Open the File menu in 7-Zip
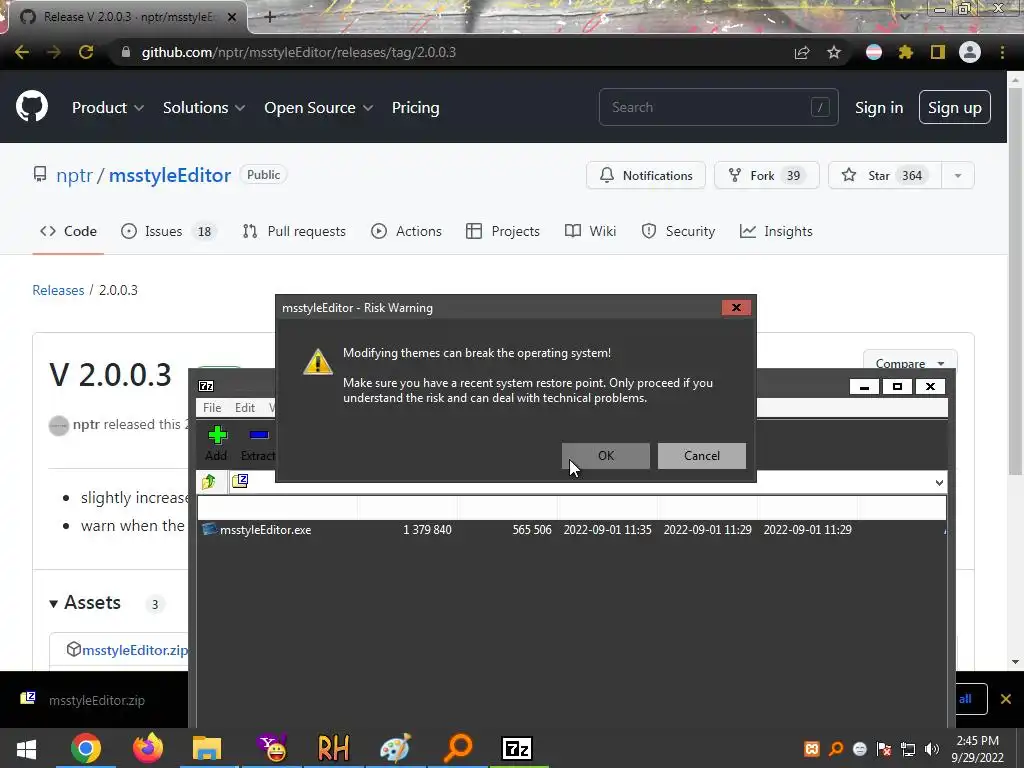This screenshot has width=1024, height=768. coord(212,408)
